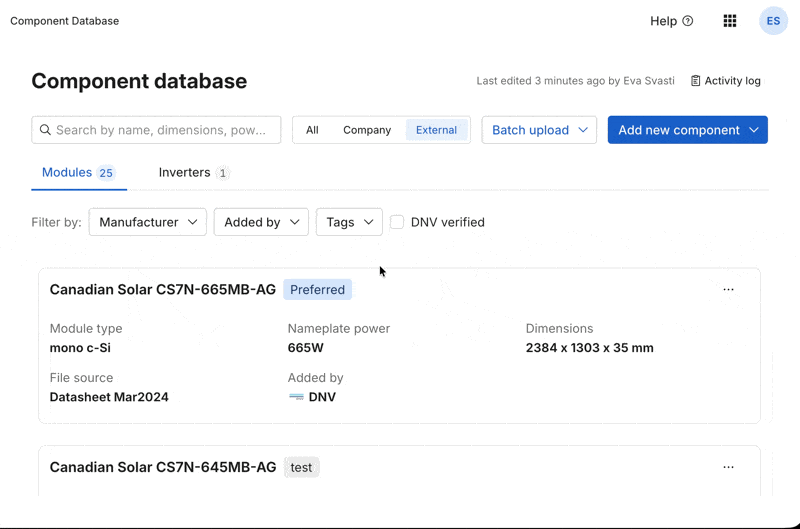This screenshot has width=800, height=529.
Task: Click the Modules count badge 25
Action: 106,173
